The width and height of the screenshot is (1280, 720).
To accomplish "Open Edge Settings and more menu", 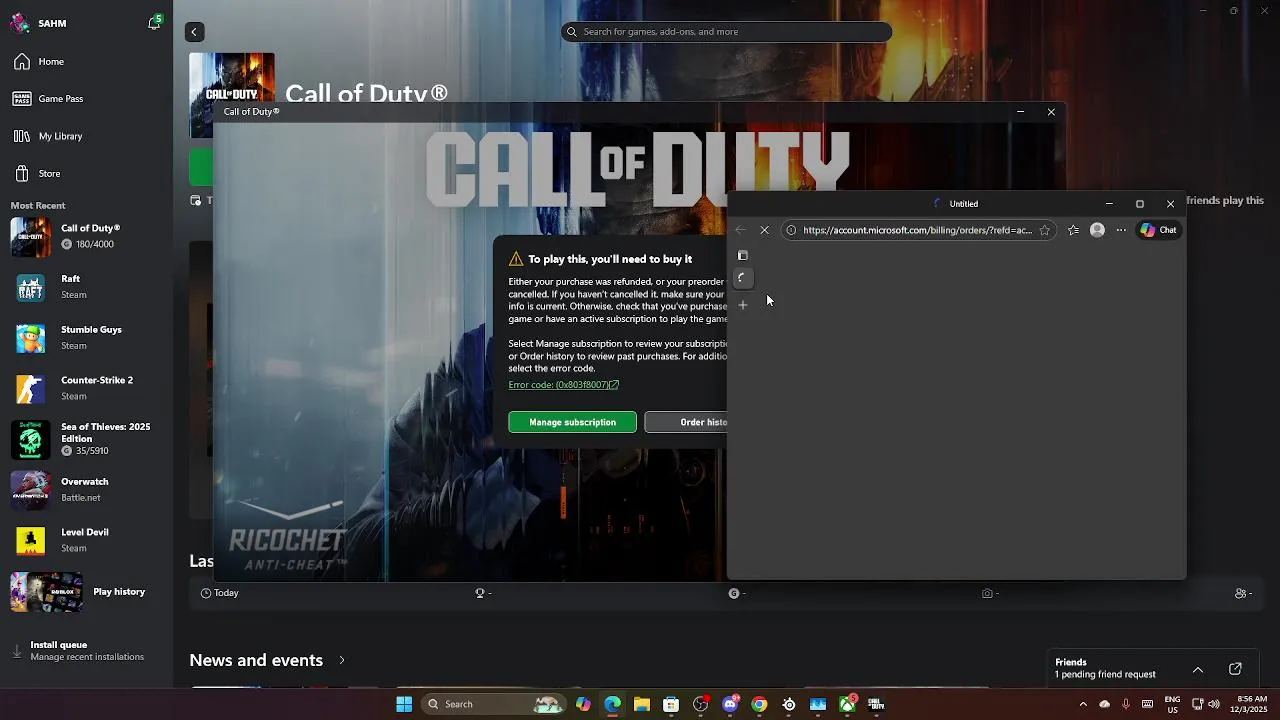I will coord(1121,230).
